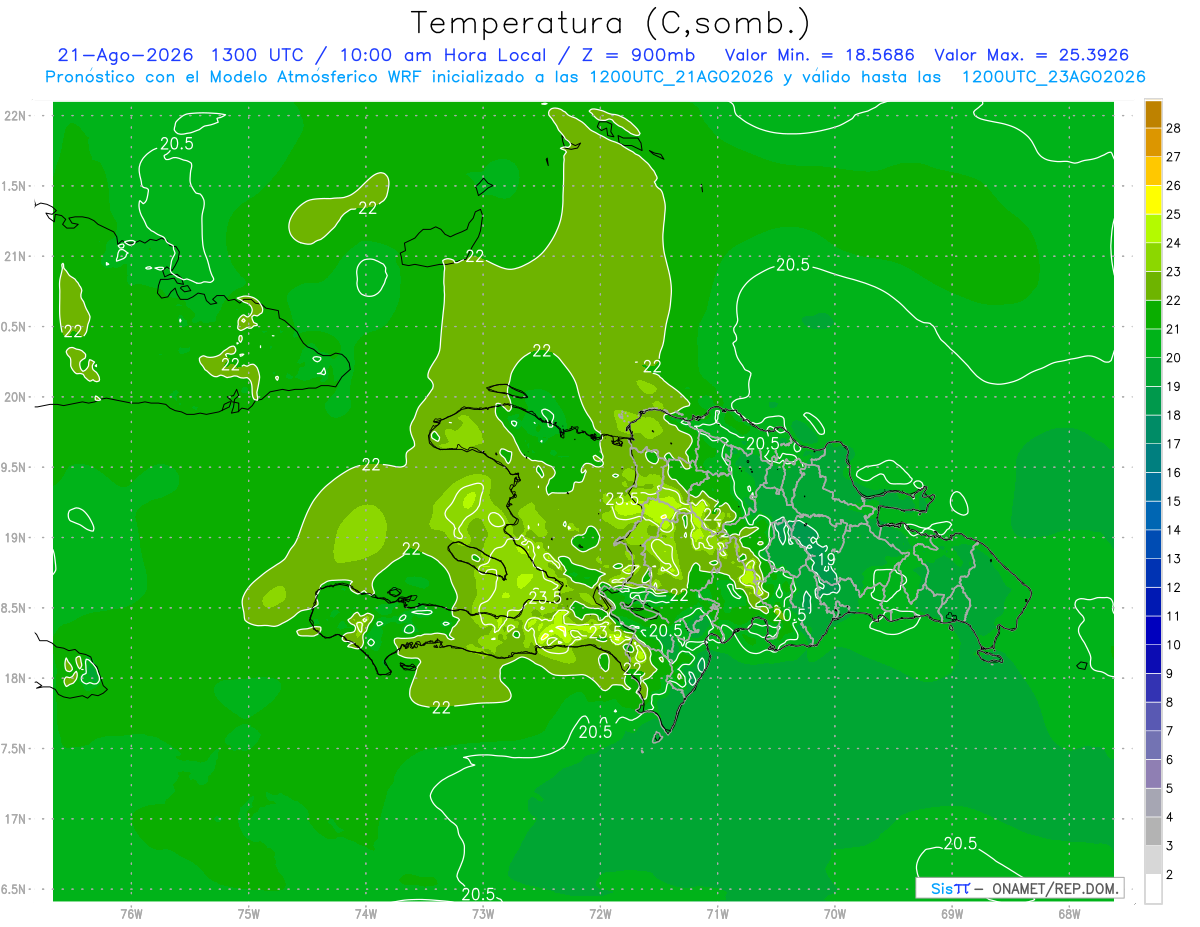This screenshot has height=927, width=1200.
Task: Click the '68W' longitude axis label
Action: pyautogui.click(x=1069, y=913)
